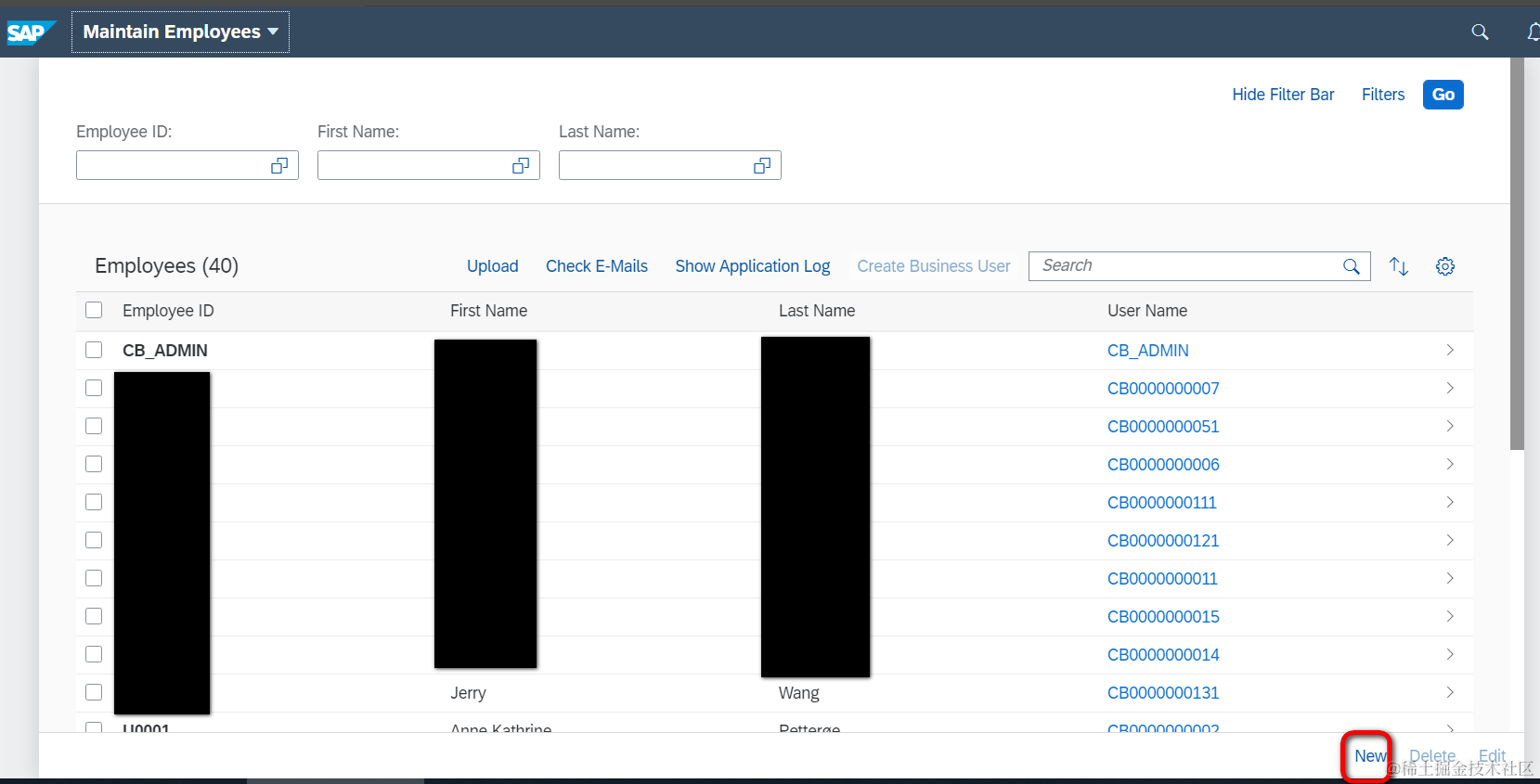Open user name link CB0000000006

tap(1163, 465)
